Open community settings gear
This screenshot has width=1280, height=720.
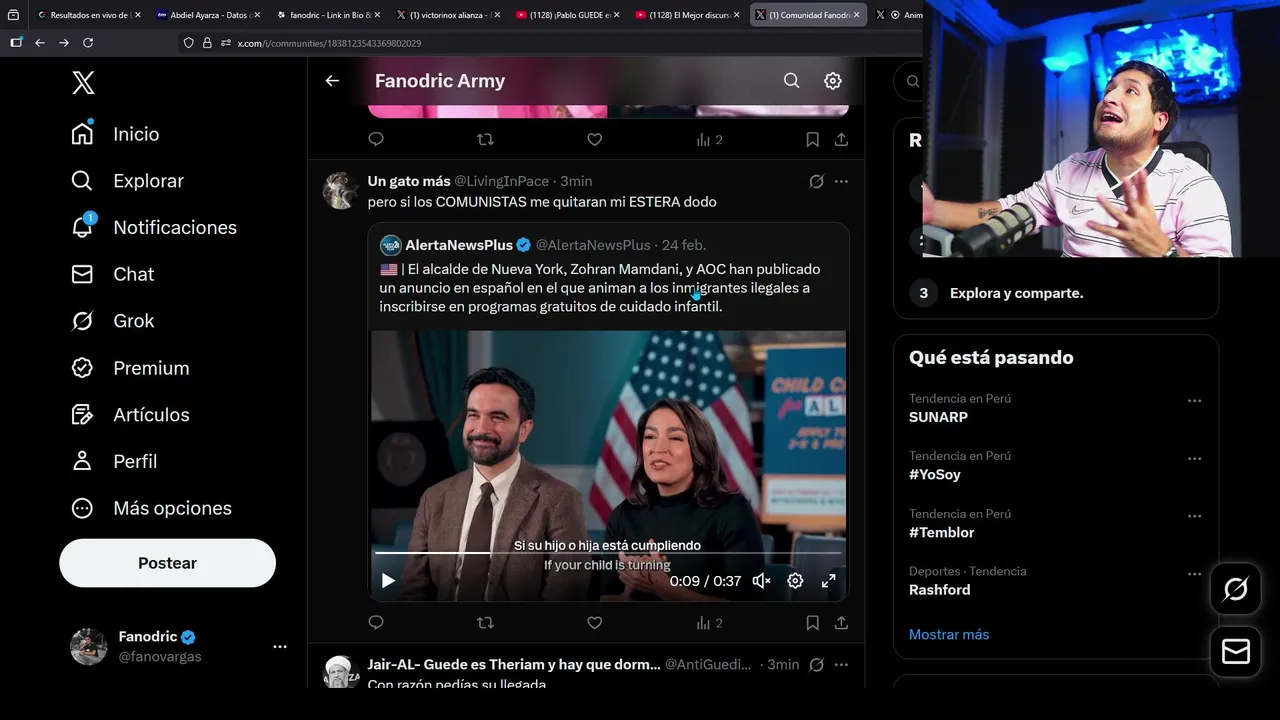point(833,81)
